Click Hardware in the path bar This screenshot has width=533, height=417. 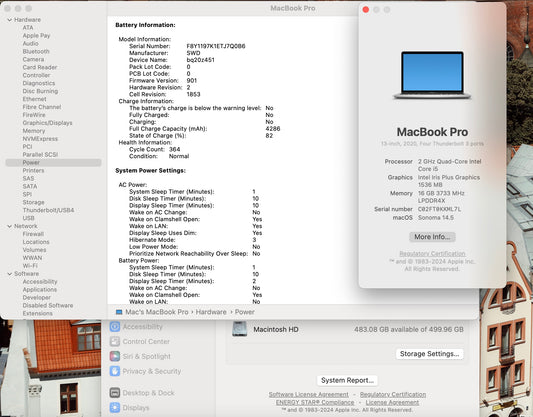pyautogui.click(x=211, y=312)
